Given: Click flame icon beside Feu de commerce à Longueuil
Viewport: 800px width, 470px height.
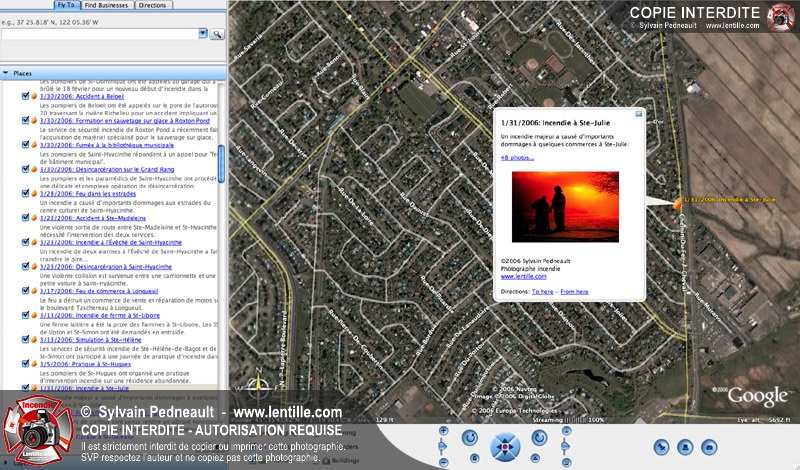Looking at the screenshot, I should (34, 291).
